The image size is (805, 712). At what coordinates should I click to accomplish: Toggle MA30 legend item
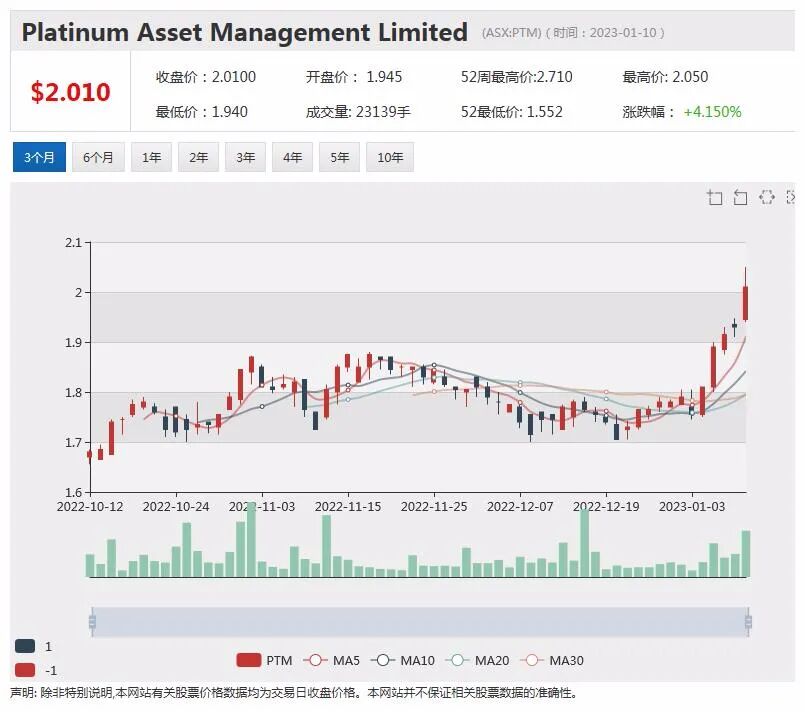(x=552, y=660)
